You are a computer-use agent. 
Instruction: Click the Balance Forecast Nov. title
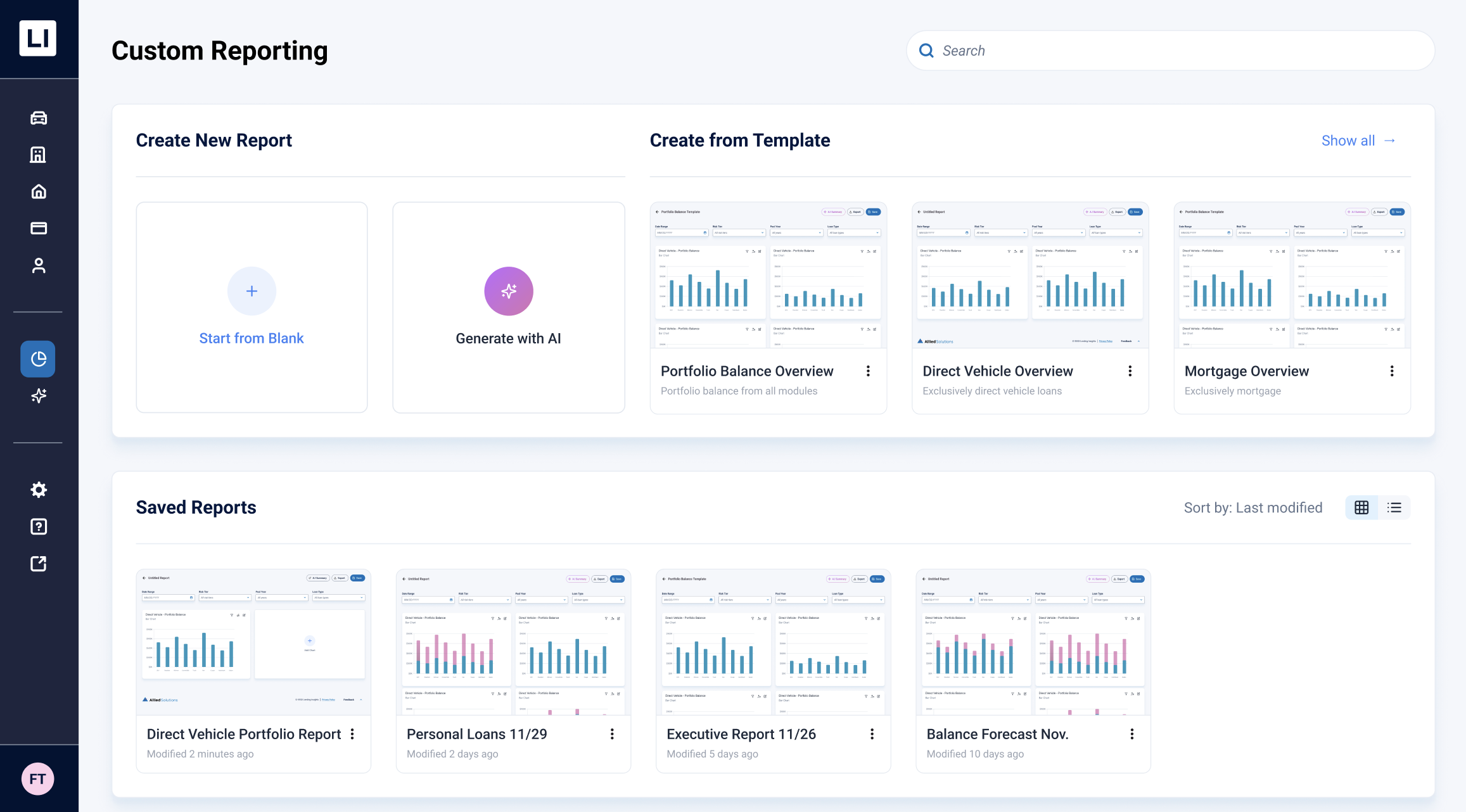997,734
